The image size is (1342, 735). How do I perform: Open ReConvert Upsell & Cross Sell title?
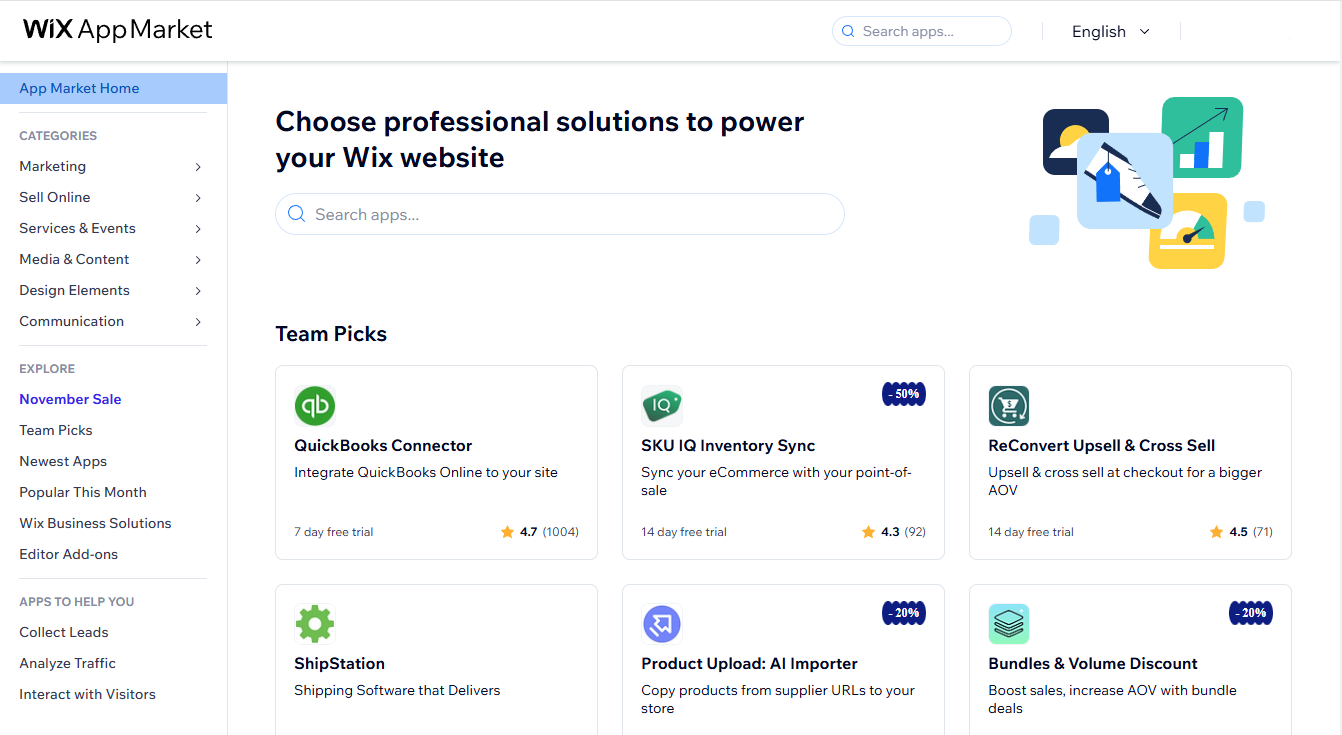tap(1102, 446)
